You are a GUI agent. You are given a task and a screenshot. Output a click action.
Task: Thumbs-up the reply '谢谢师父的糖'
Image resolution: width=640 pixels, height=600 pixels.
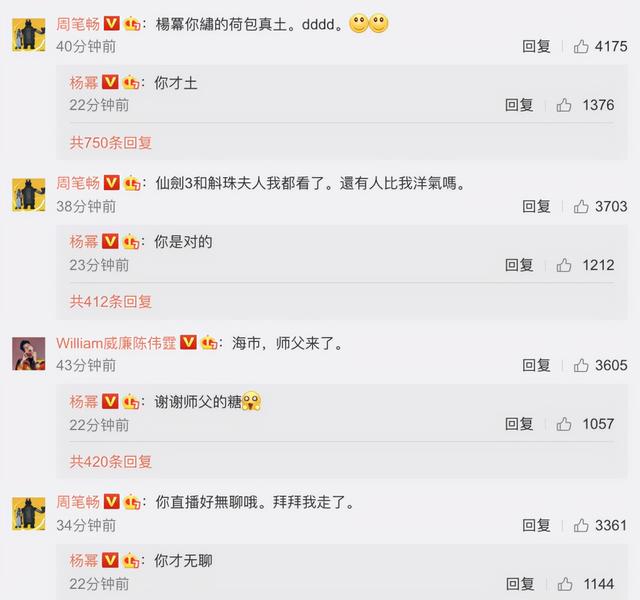pyautogui.click(x=564, y=424)
